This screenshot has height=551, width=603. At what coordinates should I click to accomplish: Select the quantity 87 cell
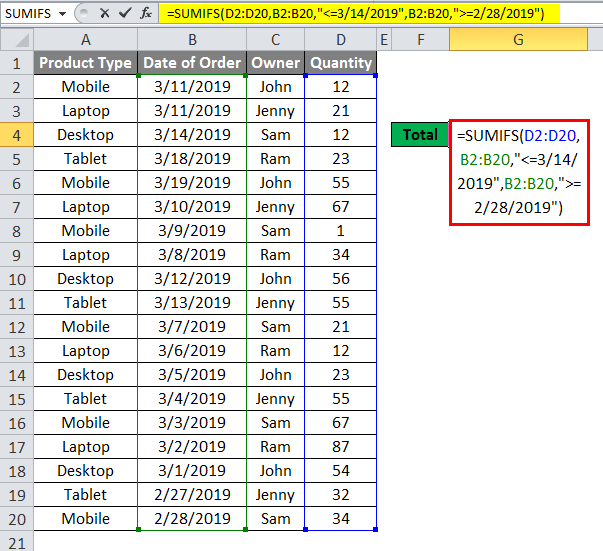click(341, 447)
